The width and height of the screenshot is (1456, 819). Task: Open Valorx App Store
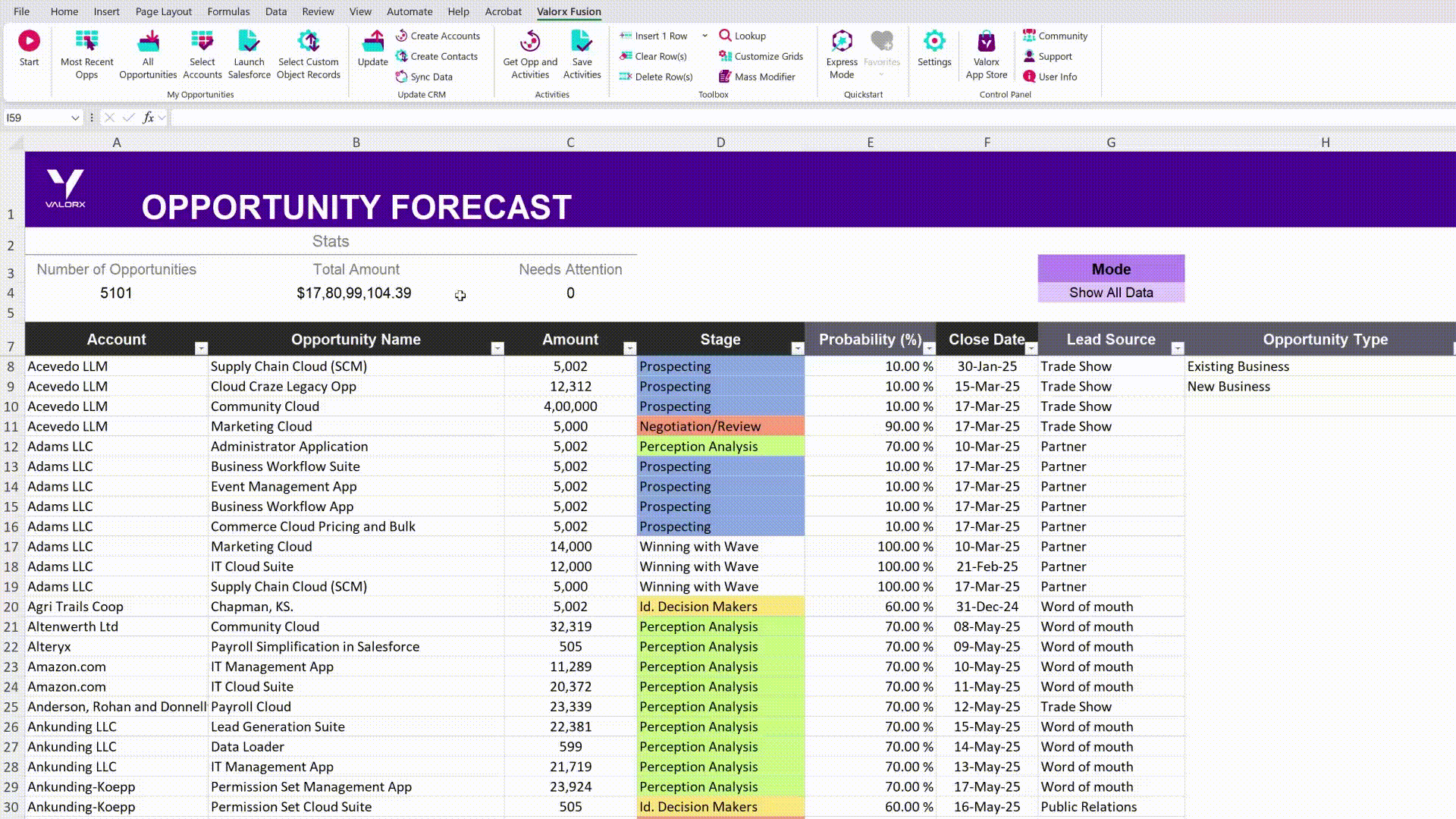pos(986,42)
